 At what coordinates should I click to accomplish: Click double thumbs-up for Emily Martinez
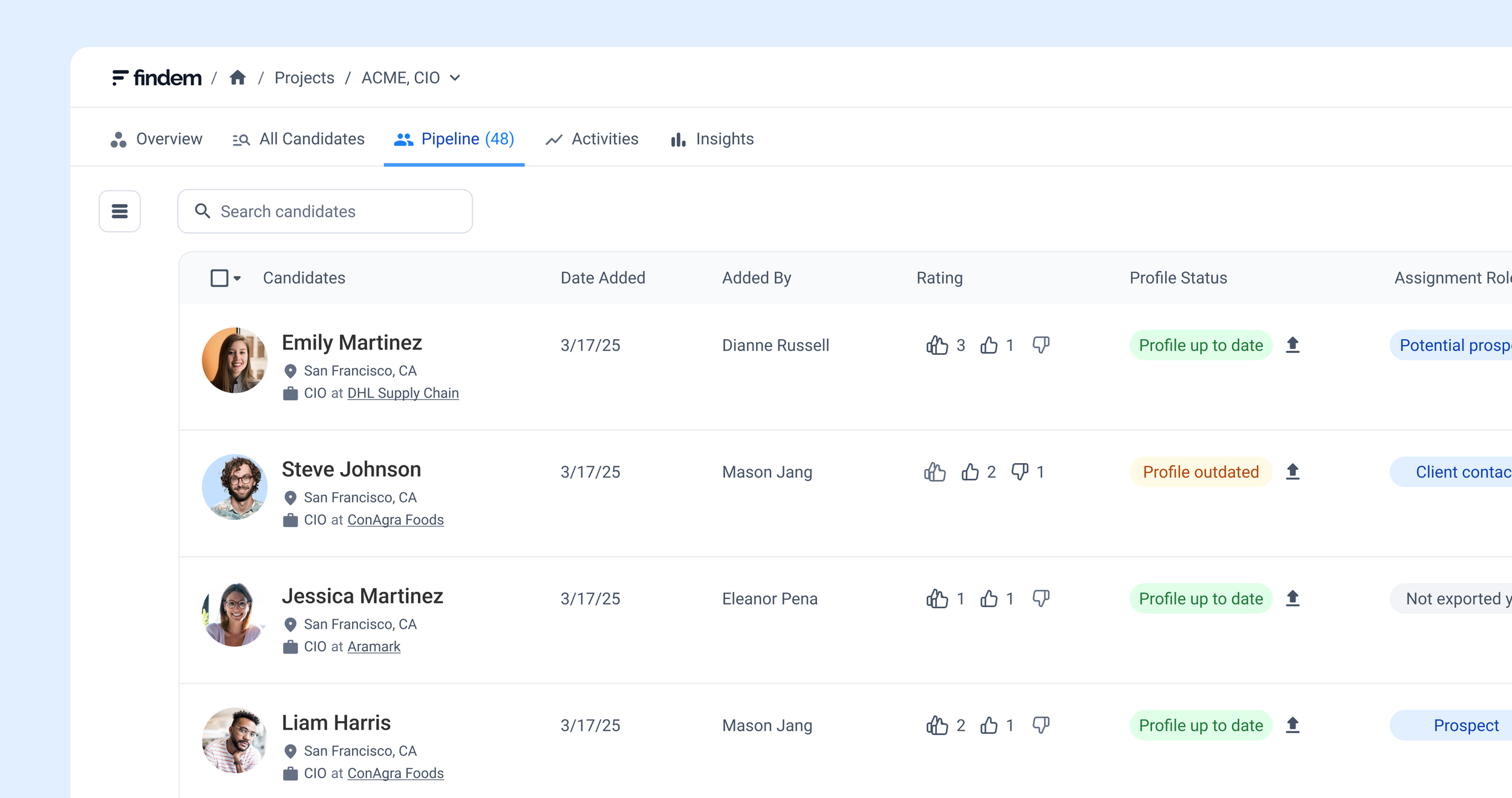coord(937,345)
